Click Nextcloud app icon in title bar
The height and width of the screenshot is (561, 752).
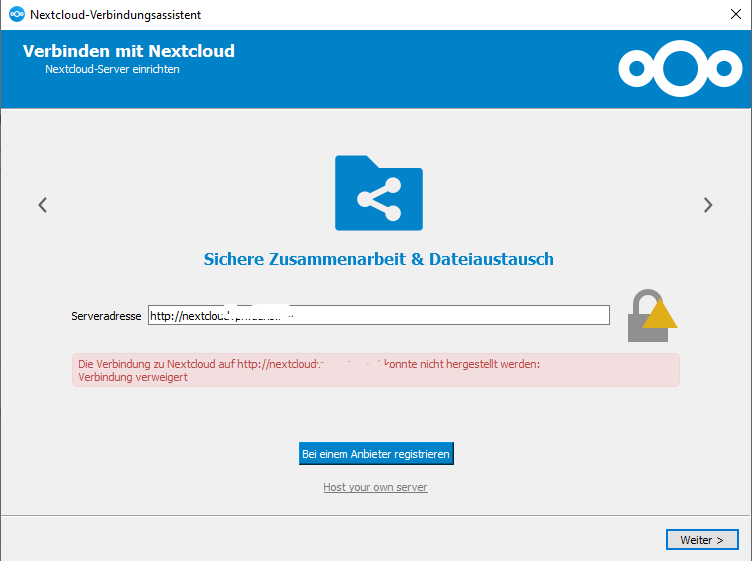pos(17,14)
